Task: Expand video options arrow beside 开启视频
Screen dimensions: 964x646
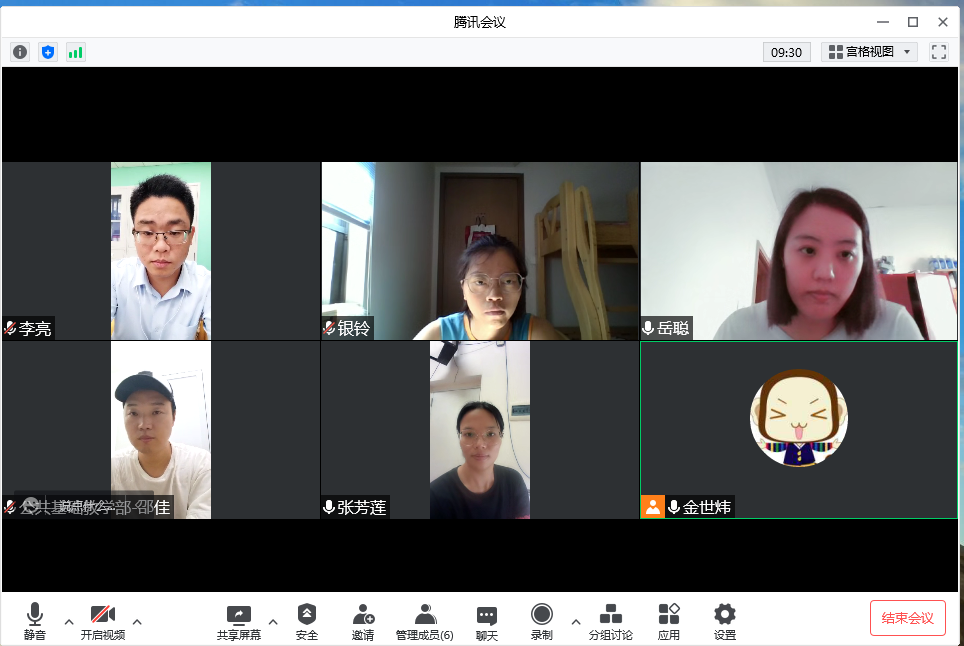Action: [x=137, y=621]
